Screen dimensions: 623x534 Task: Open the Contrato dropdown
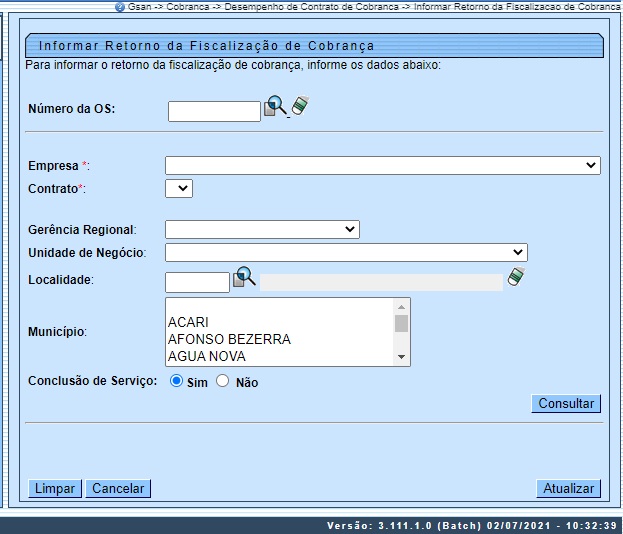point(179,188)
